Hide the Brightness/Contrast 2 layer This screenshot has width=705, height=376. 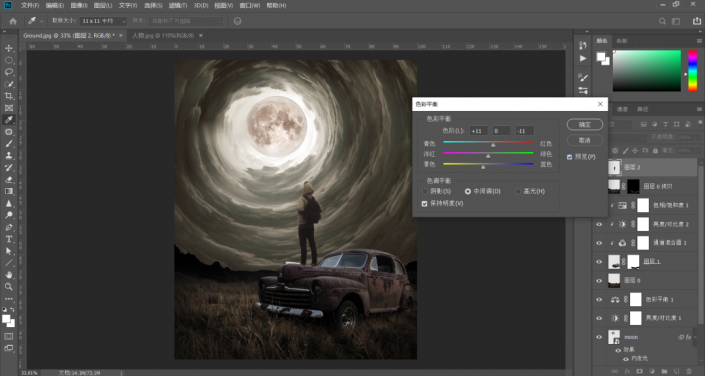tap(599, 224)
